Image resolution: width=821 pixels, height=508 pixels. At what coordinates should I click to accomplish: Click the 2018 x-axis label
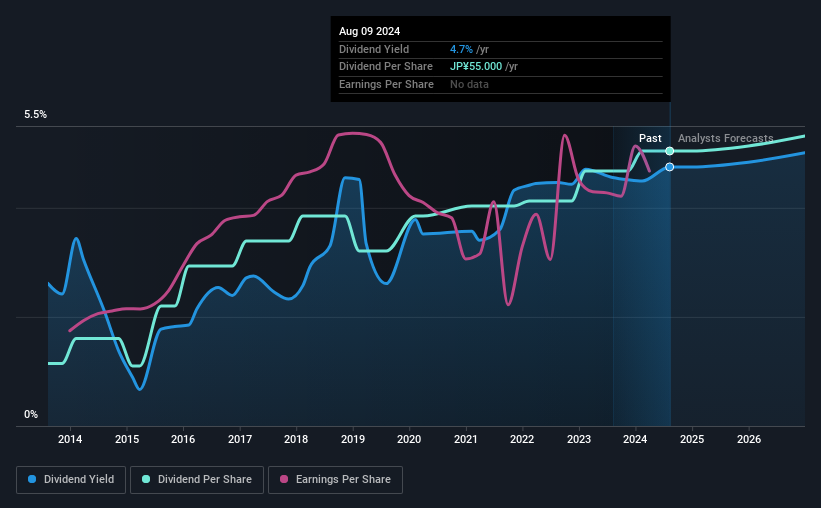[x=296, y=439]
